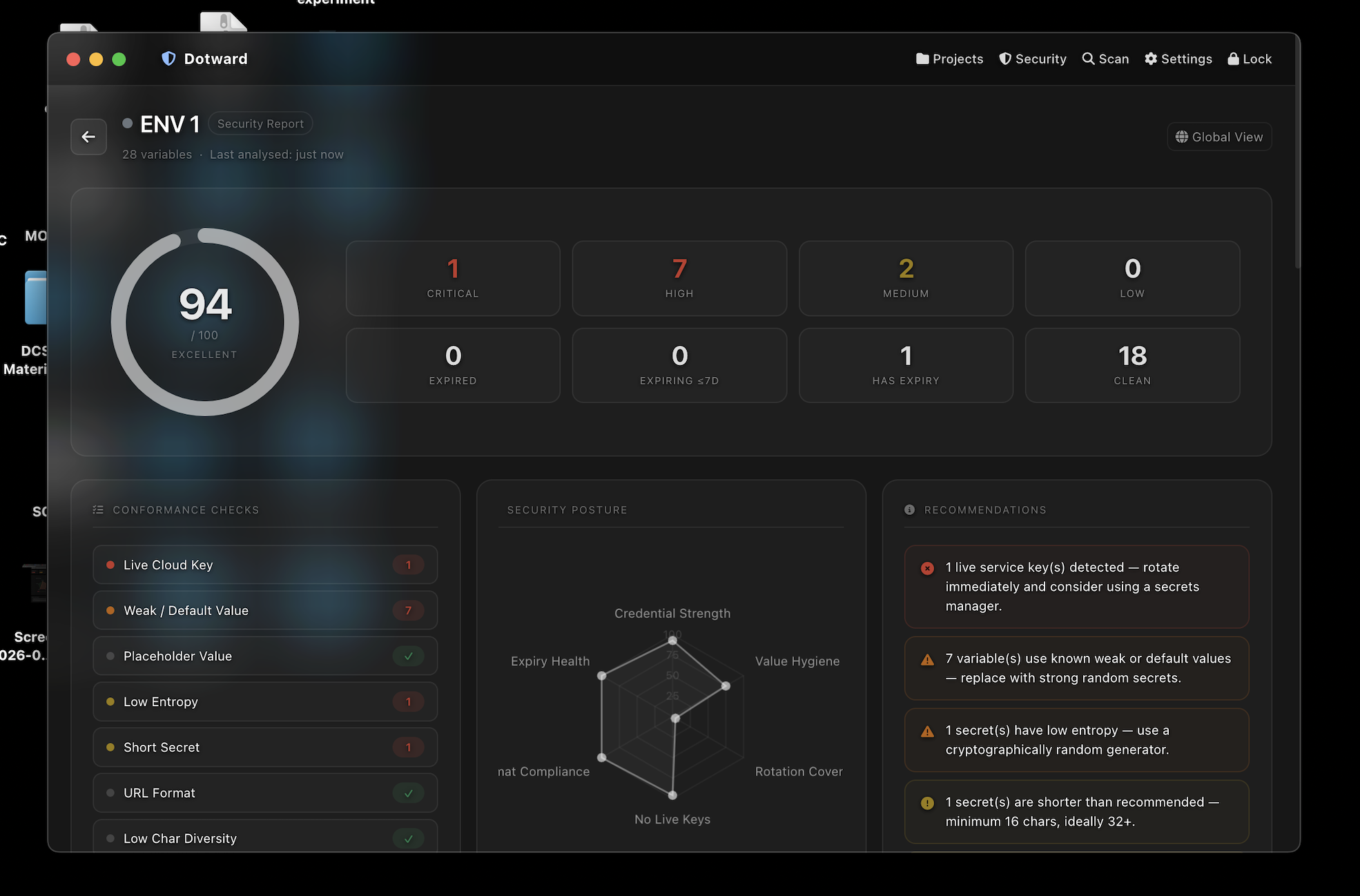Screen dimensions: 1360x896
Task: Click the Credential Strength radar label
Action: coord(672,613)
